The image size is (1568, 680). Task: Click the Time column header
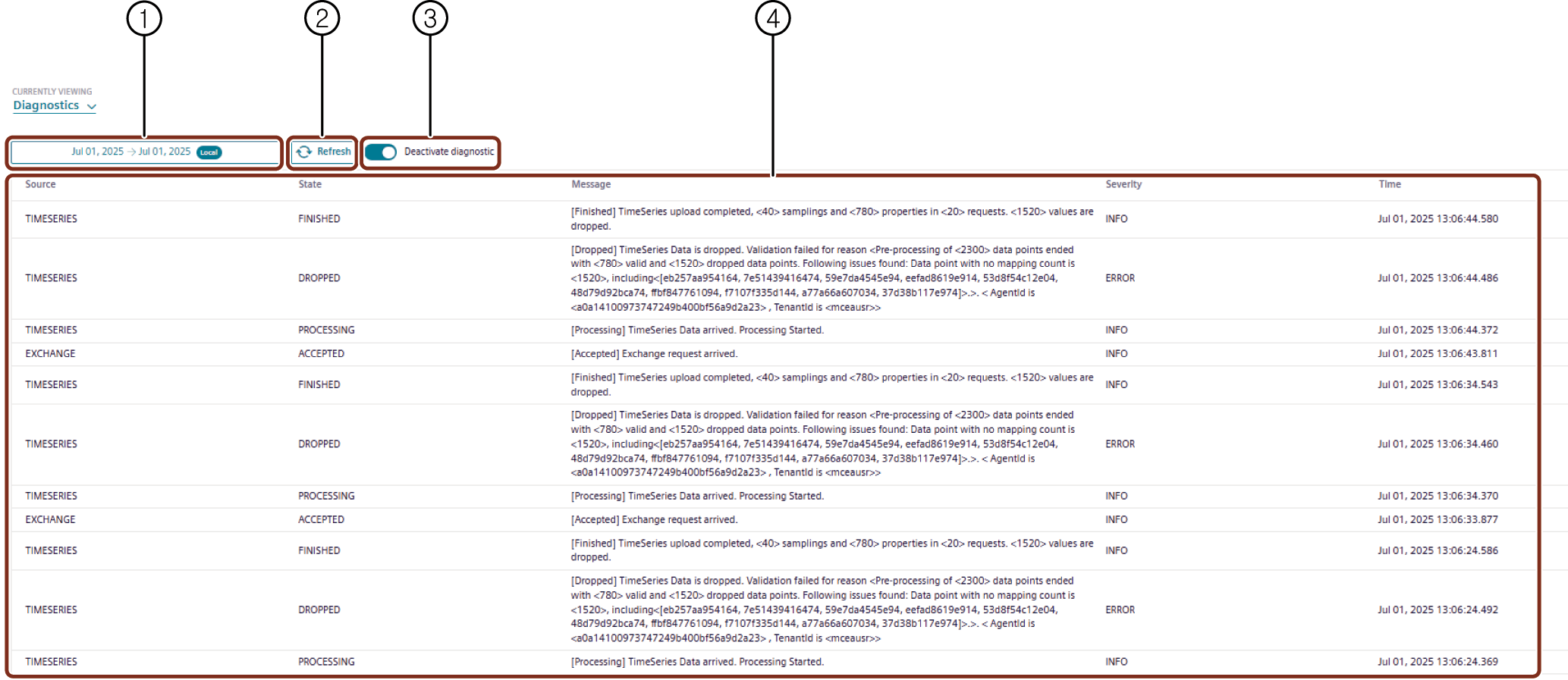(1389, 184)
